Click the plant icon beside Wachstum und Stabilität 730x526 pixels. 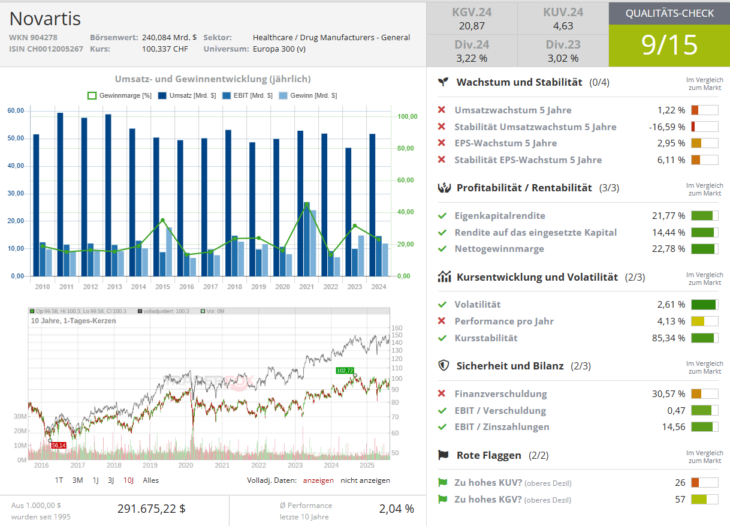(x=443, y=82)
